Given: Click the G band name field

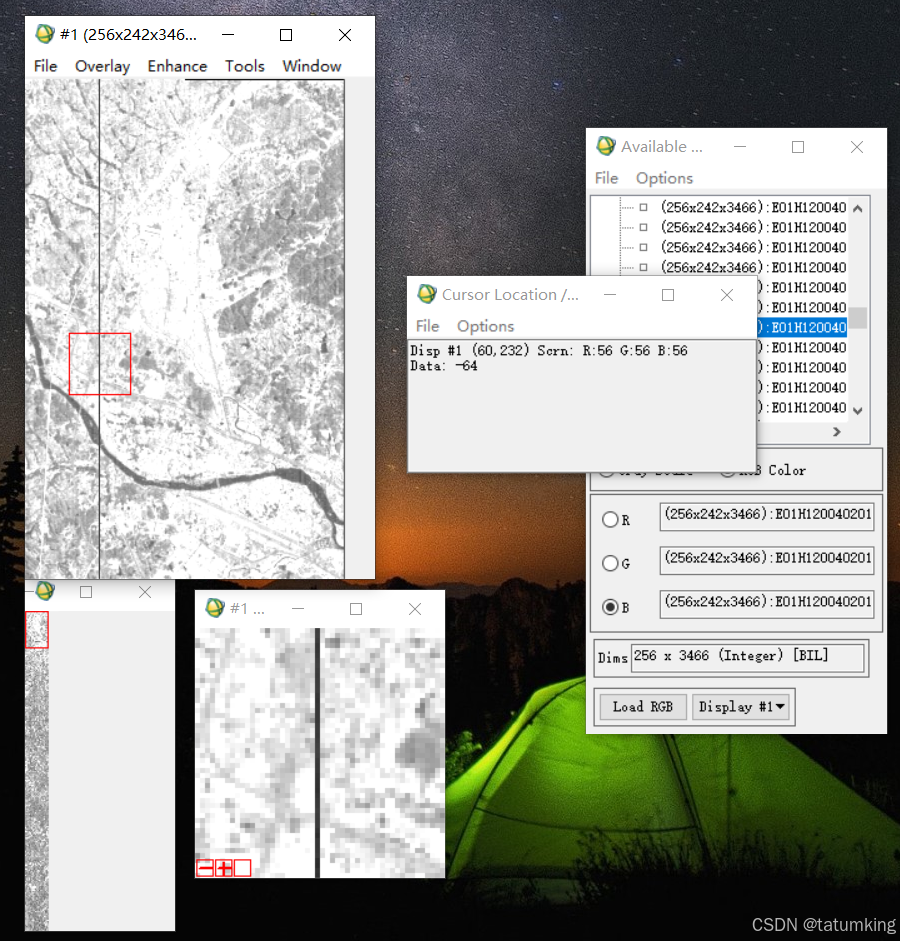Looking at the screenshot, I should click(767, 560).
